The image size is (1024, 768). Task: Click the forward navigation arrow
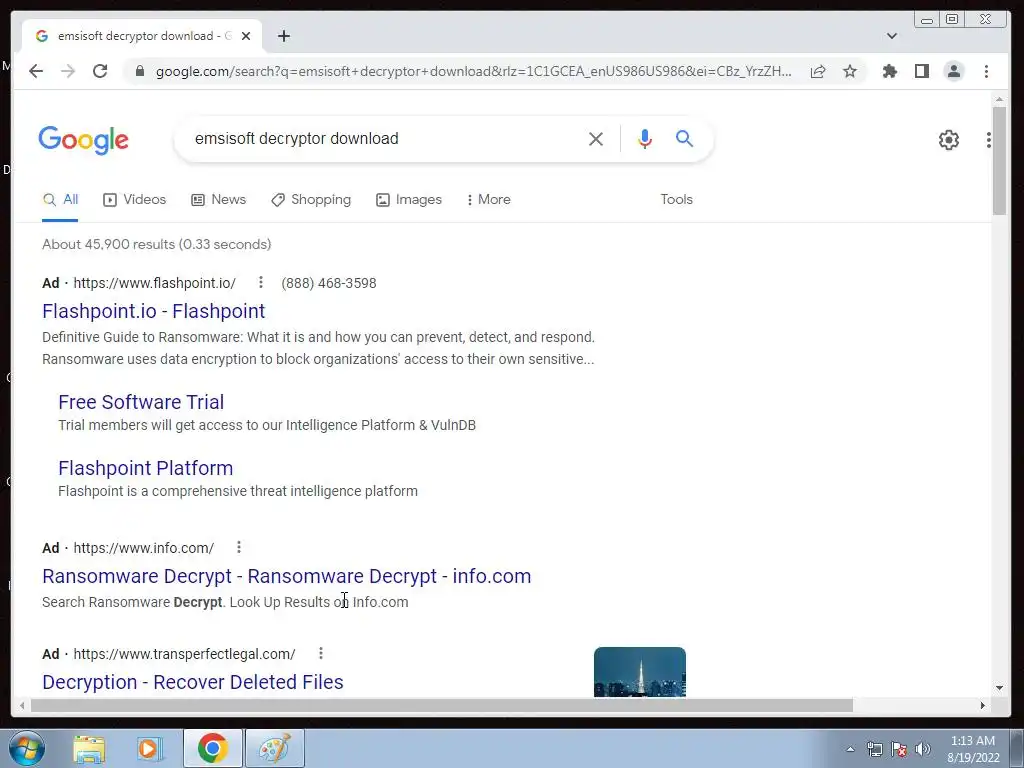(x=68, y=71)
